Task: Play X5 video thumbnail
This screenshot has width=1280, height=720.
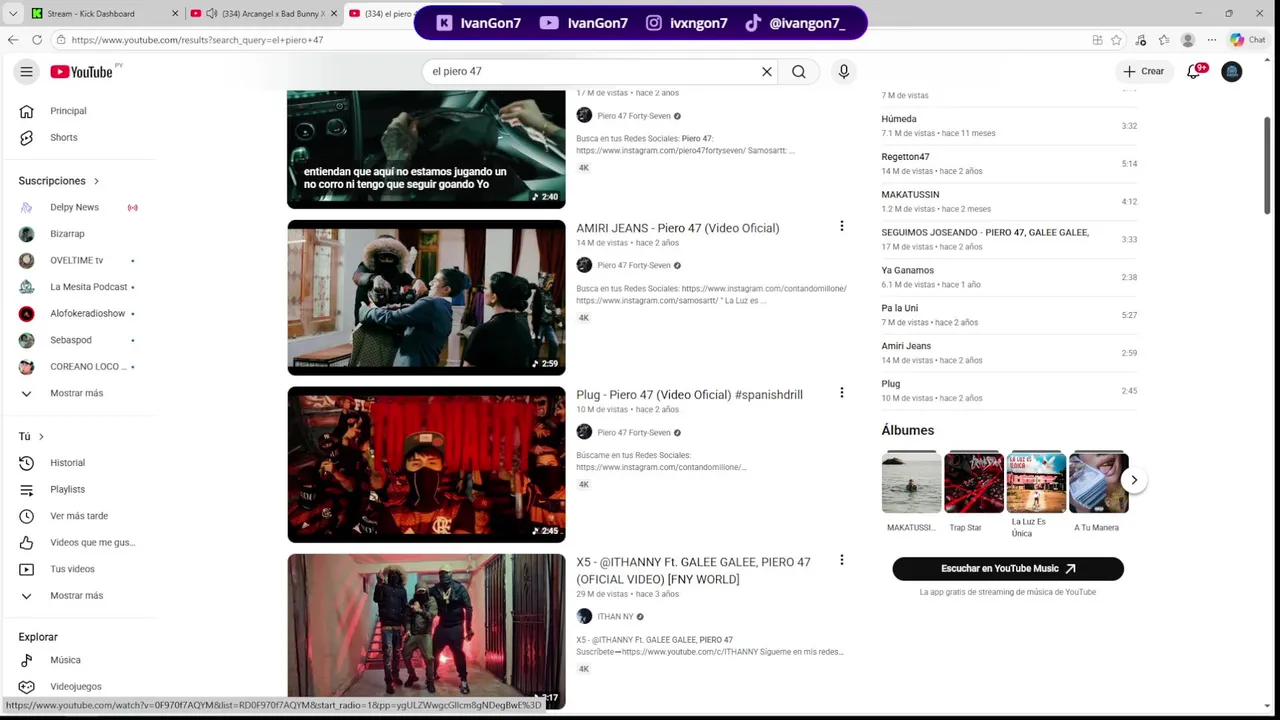Action: 426,632
